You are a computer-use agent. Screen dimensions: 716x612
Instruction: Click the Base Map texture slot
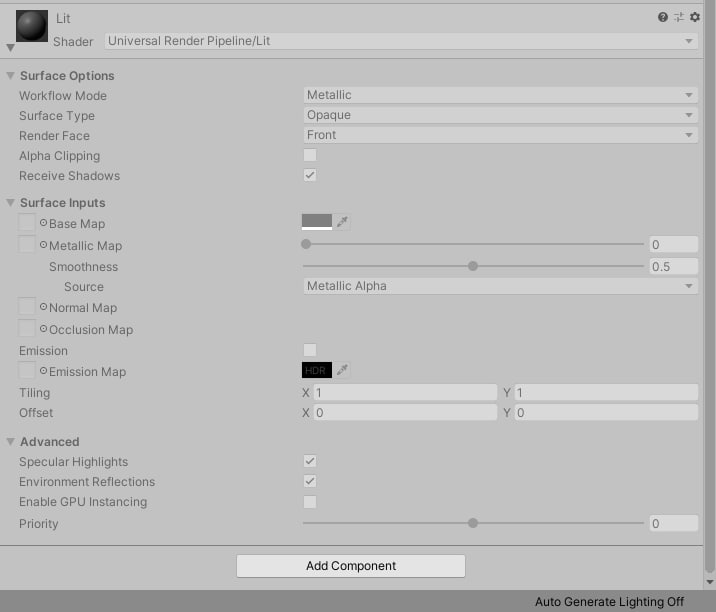point(26,222)
